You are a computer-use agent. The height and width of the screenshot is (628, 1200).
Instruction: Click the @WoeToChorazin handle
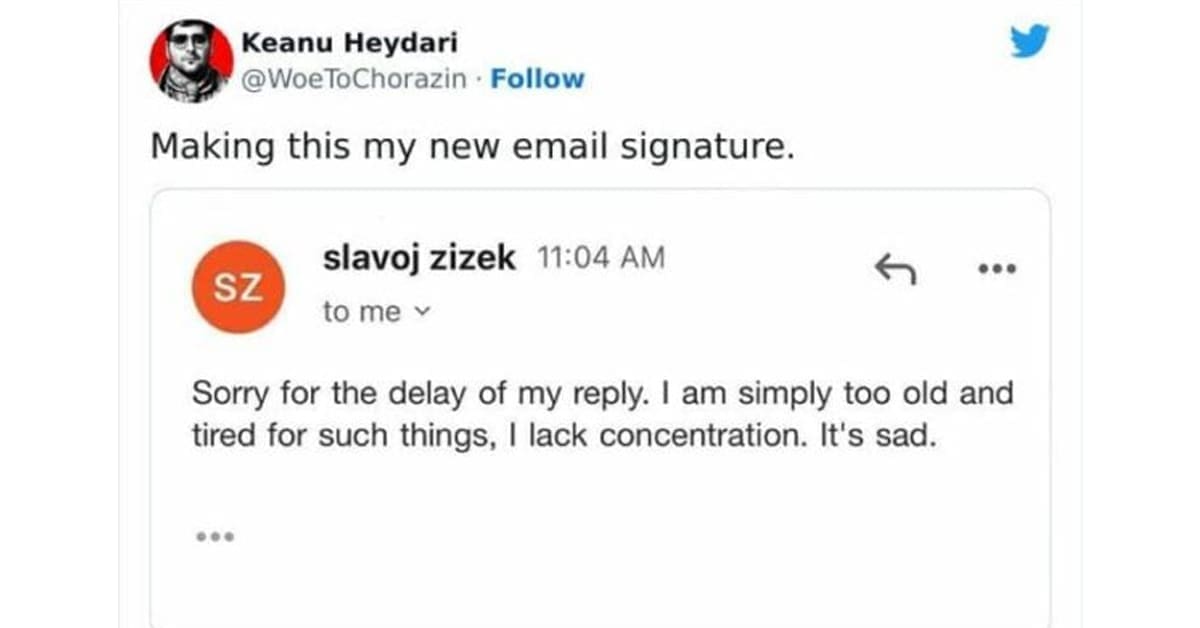click(x=354, y=79)
